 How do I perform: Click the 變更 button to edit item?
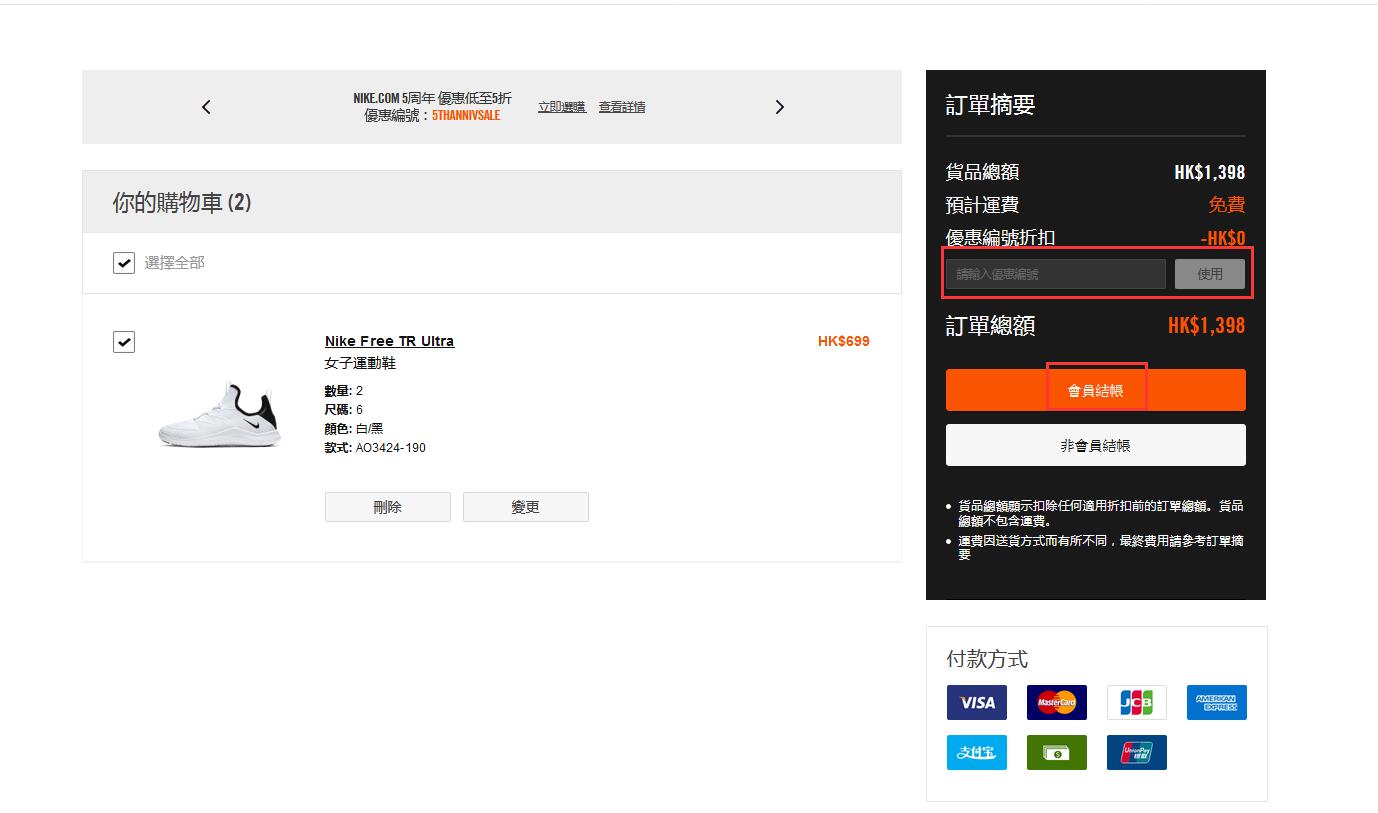pyautogui.click(x=525, y=507)
